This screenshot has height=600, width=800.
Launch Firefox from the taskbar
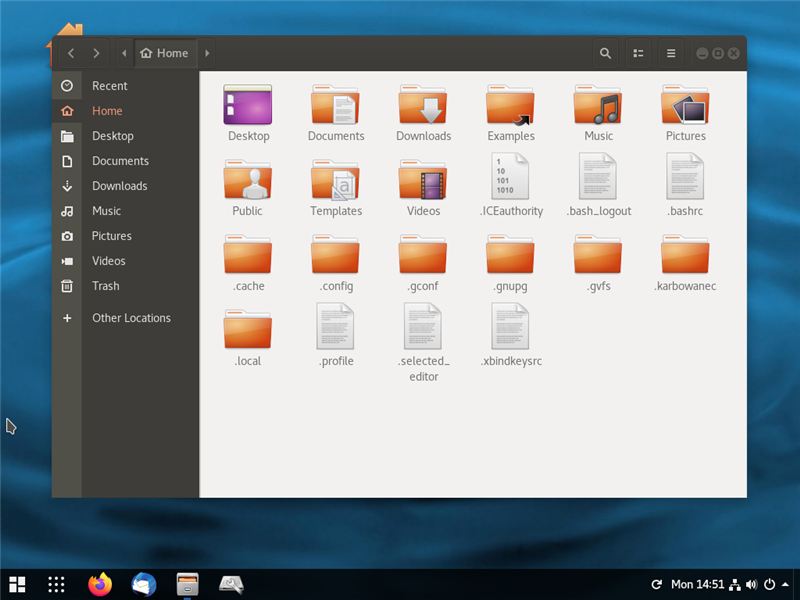(100, 584)
